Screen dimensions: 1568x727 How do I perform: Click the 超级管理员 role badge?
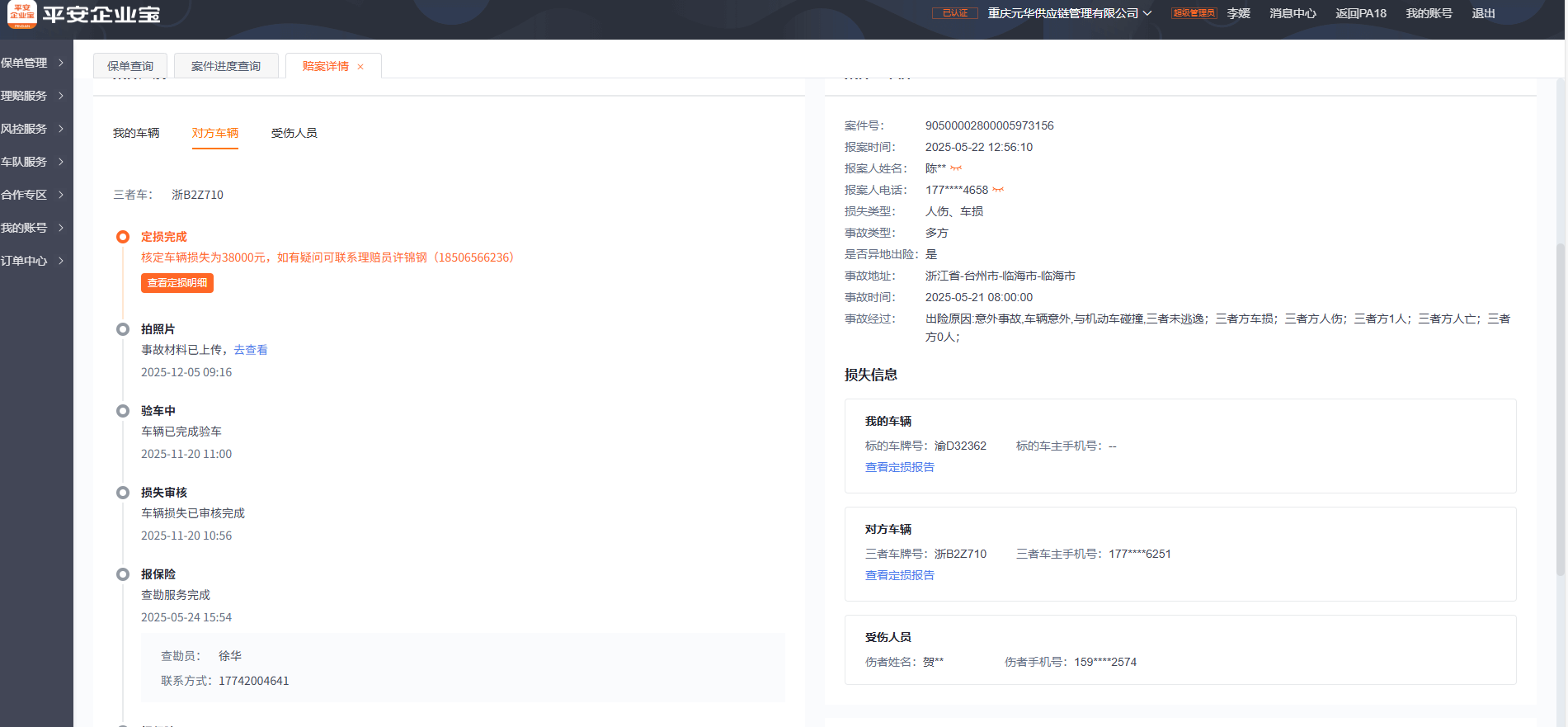click(1194, 13)
